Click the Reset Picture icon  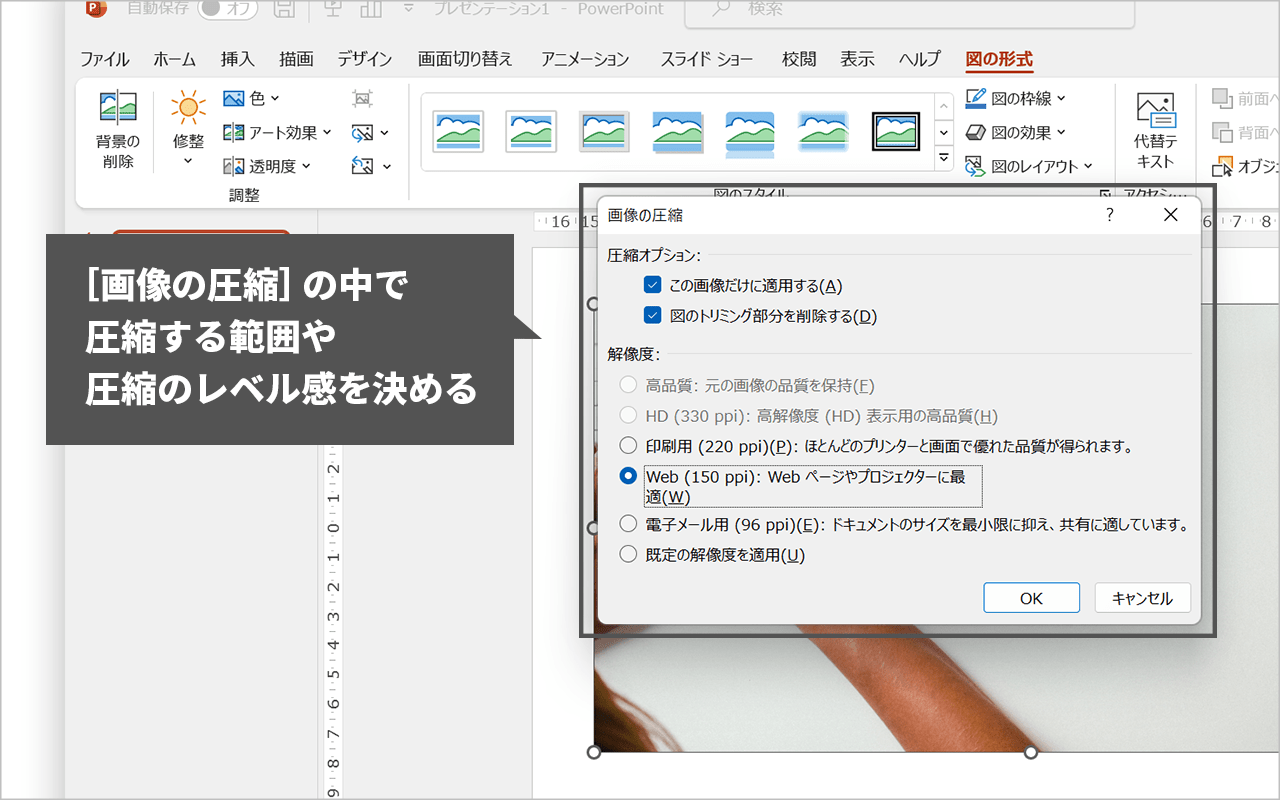coord(364,166)
